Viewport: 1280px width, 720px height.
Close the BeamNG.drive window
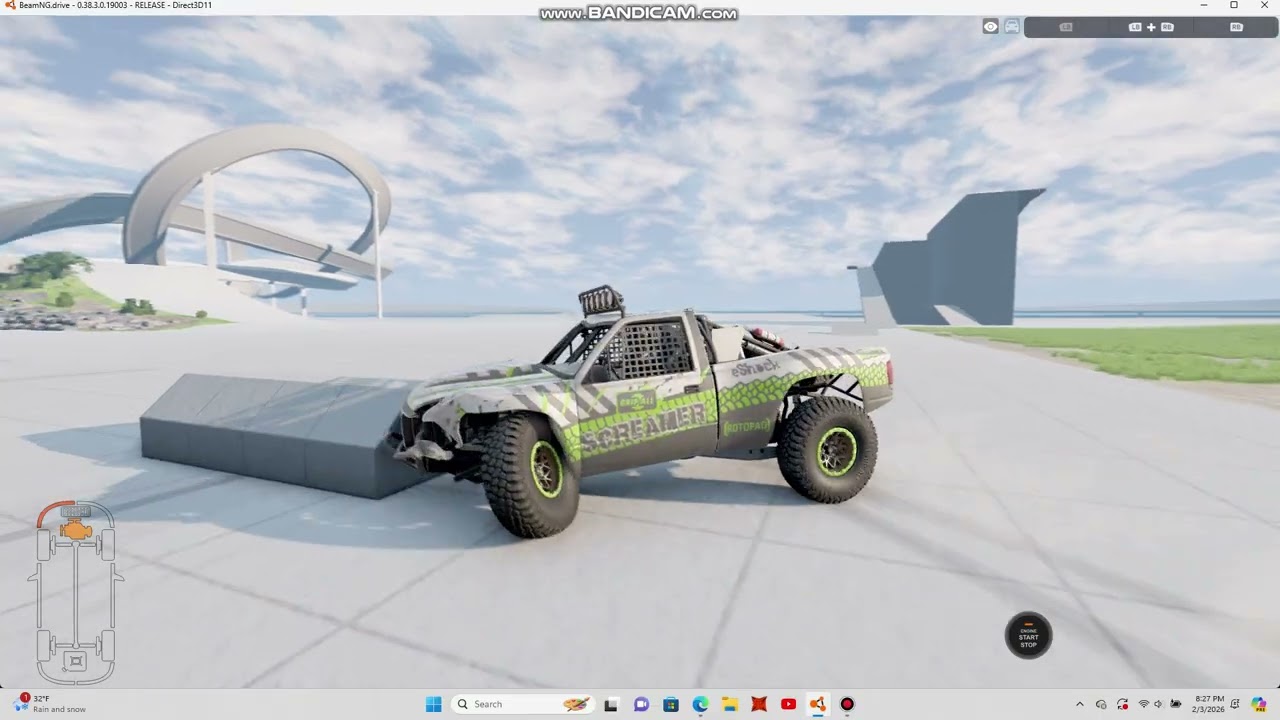coord(1264,5)
